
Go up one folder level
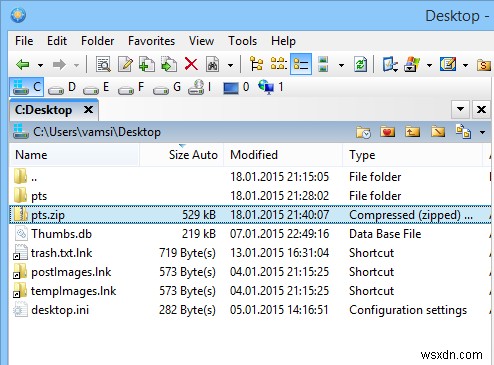(412, 132)
